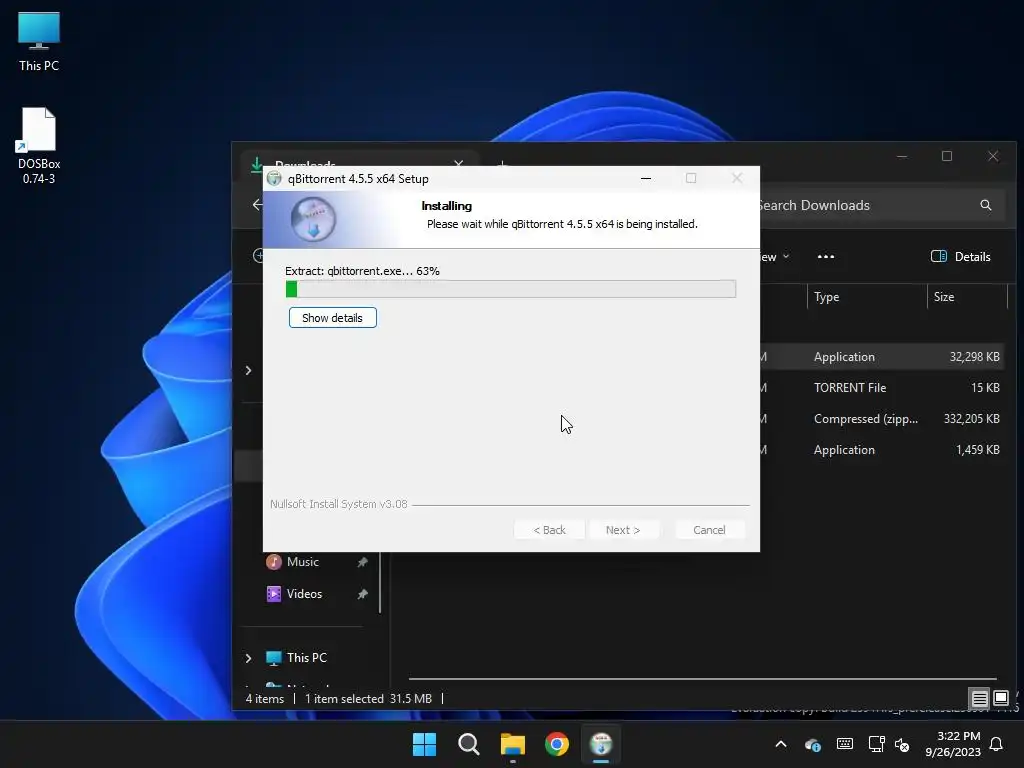Close the Downloads tab in Explorer
The width and height of the screenshot is (1024, 768).
(458, 163)
